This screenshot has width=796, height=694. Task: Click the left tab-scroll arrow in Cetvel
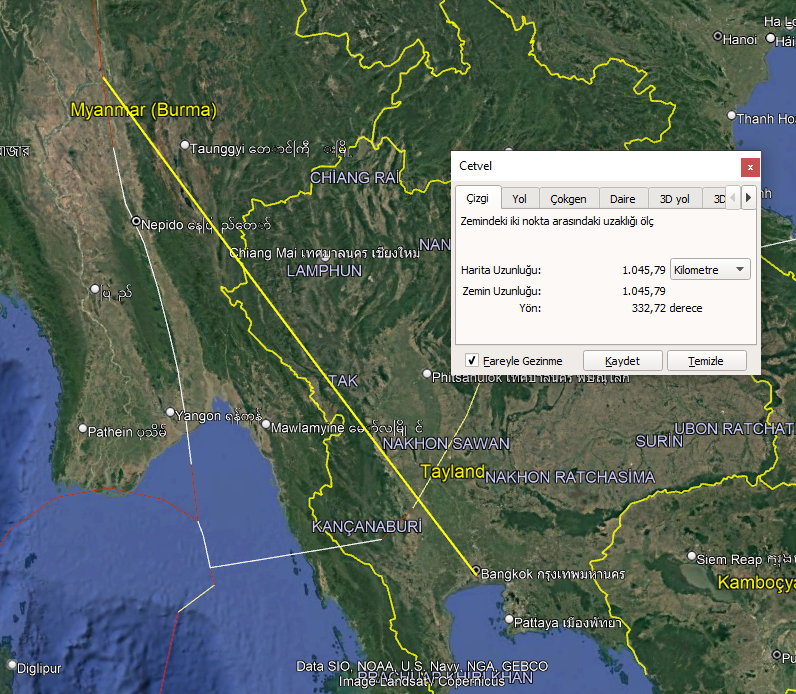pos(733,197)
